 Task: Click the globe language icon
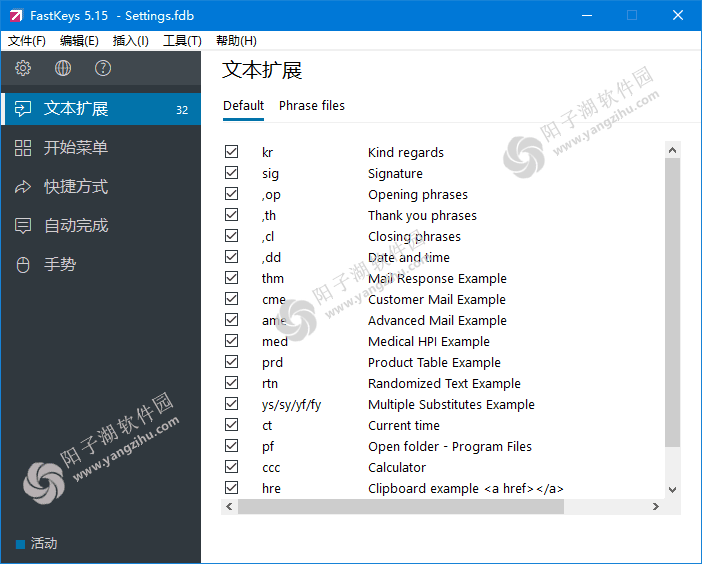pyautogui.click(x=63, y=68)
